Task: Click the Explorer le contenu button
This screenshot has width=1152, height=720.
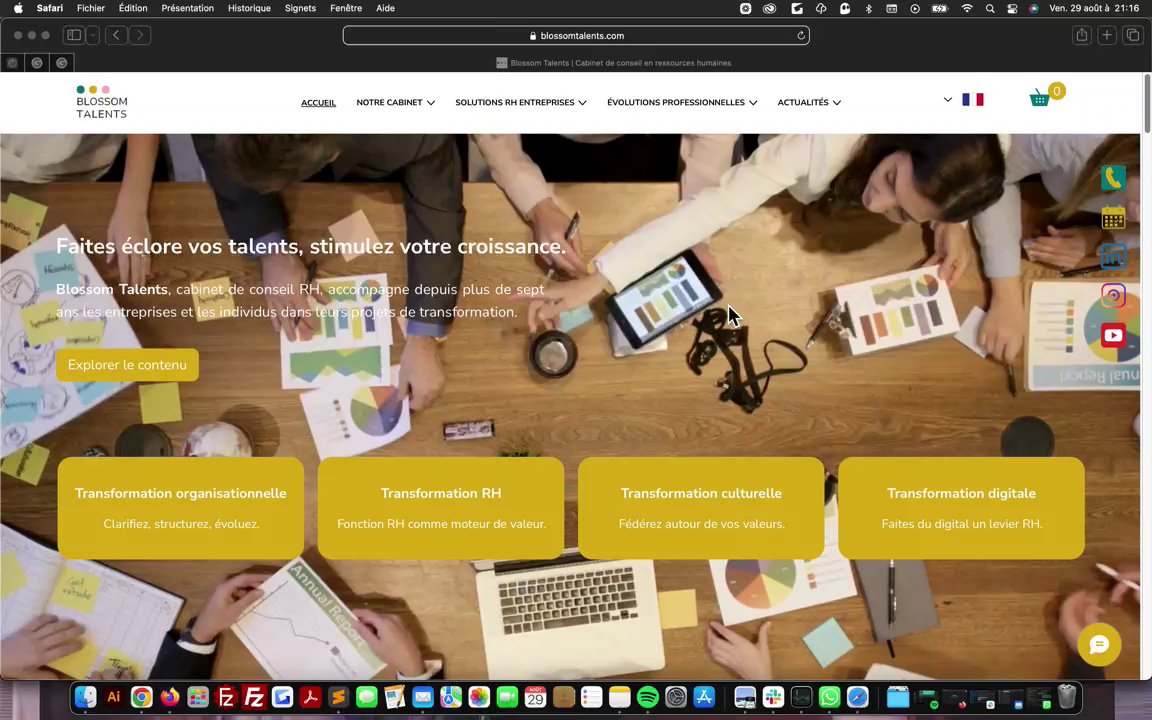Action: [127, 365]
